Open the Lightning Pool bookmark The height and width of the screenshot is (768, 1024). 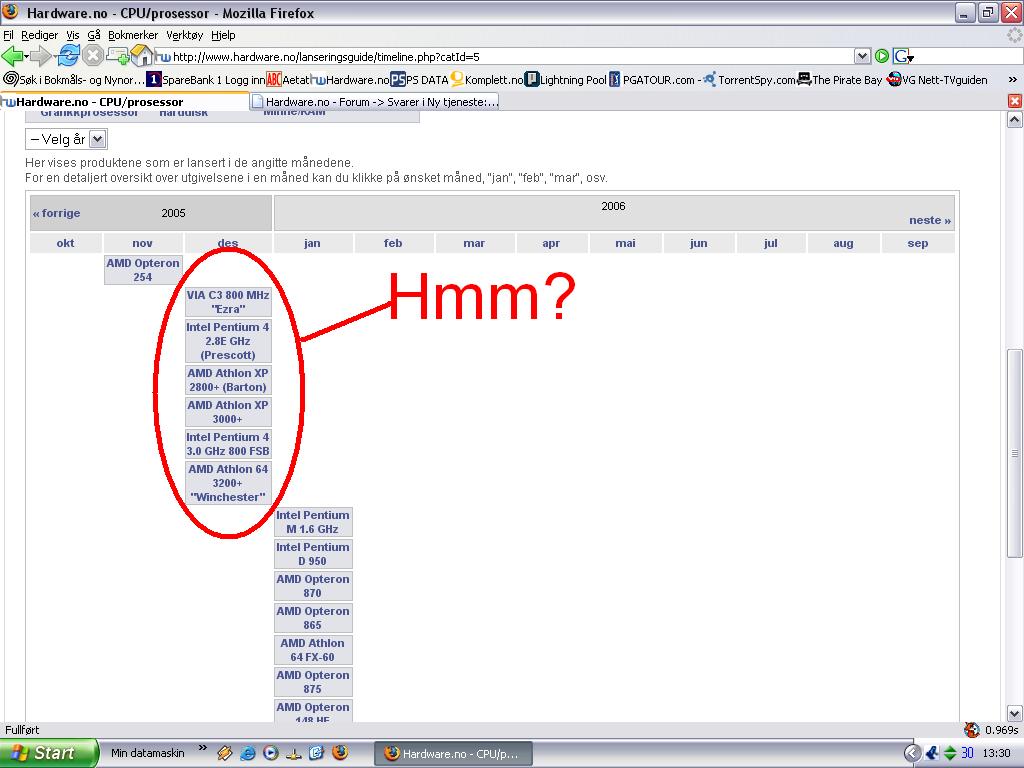[x=566, y=80]
